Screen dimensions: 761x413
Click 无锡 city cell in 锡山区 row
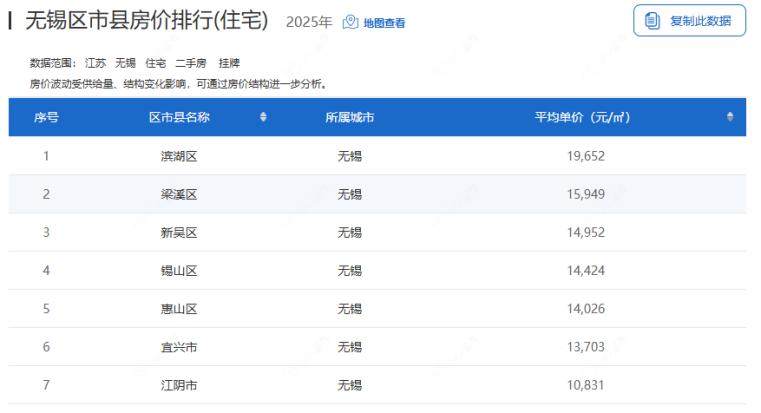coord(350,271)
